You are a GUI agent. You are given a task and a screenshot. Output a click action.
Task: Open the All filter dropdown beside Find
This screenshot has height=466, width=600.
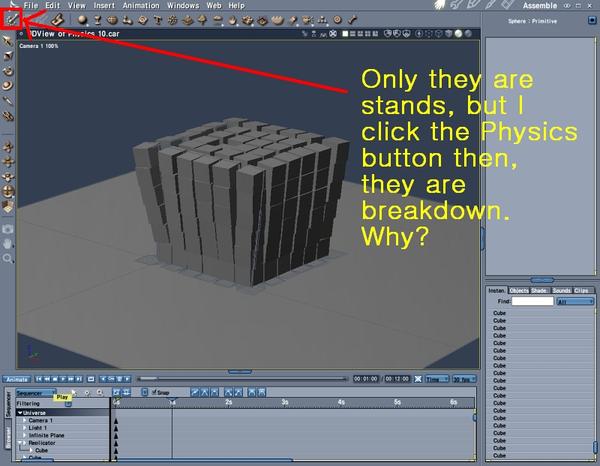pos(576,301)
